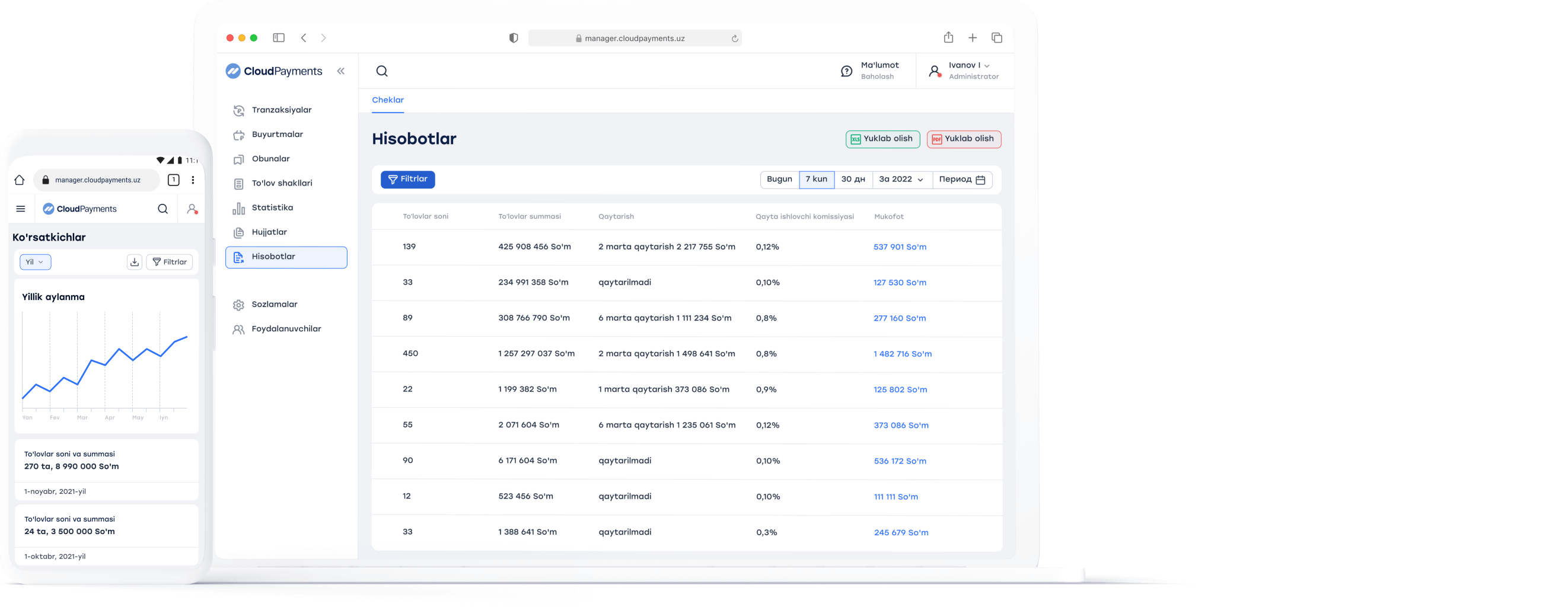Click the 537 901 So'm reward link
Image resolution: width=1568 pixels, height=607 pixels.
900,247
